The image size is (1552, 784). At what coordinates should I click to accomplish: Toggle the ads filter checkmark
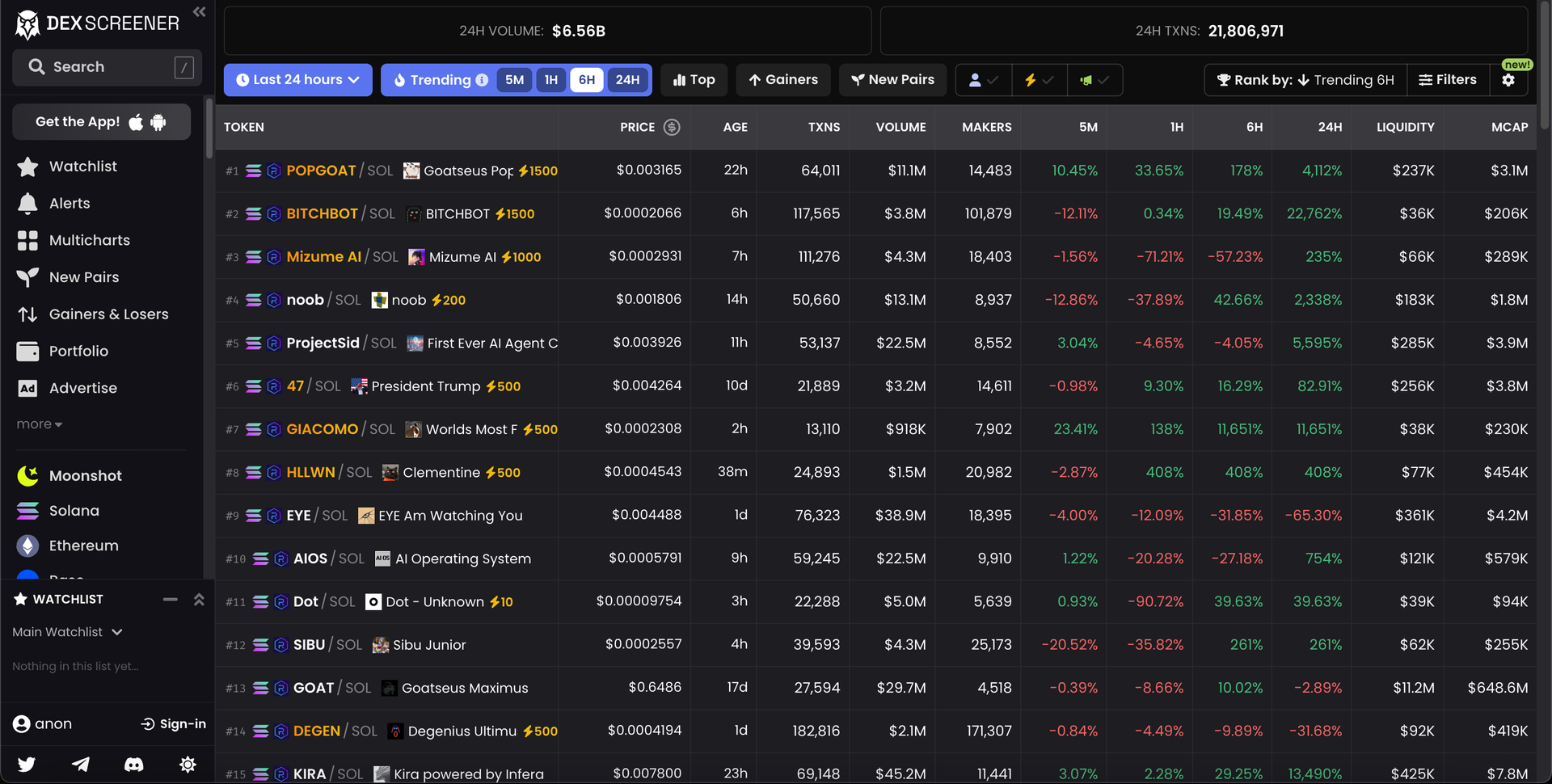click(x=1095, y=80)
